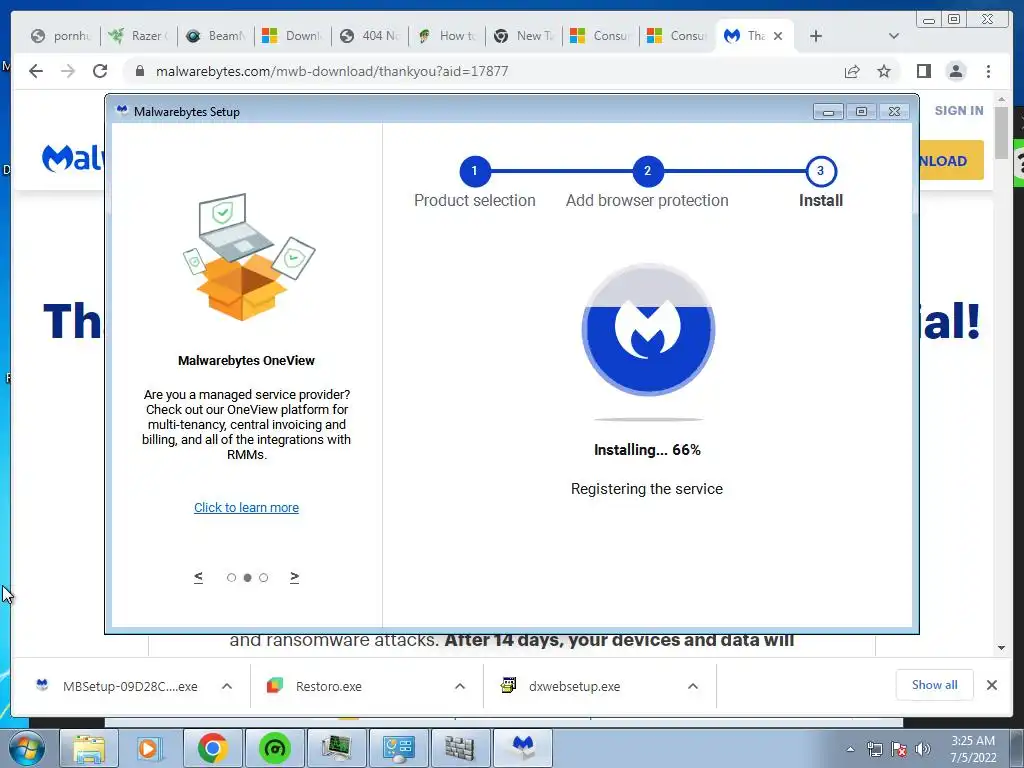This screenshot has width=1024, height=768.
Task: Close the downloads bar
Action: pos(992,685)
